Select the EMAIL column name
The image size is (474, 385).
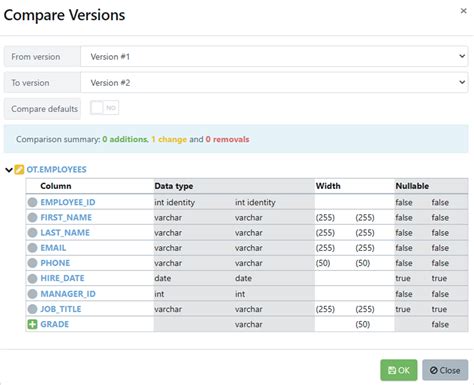point(53,248)
